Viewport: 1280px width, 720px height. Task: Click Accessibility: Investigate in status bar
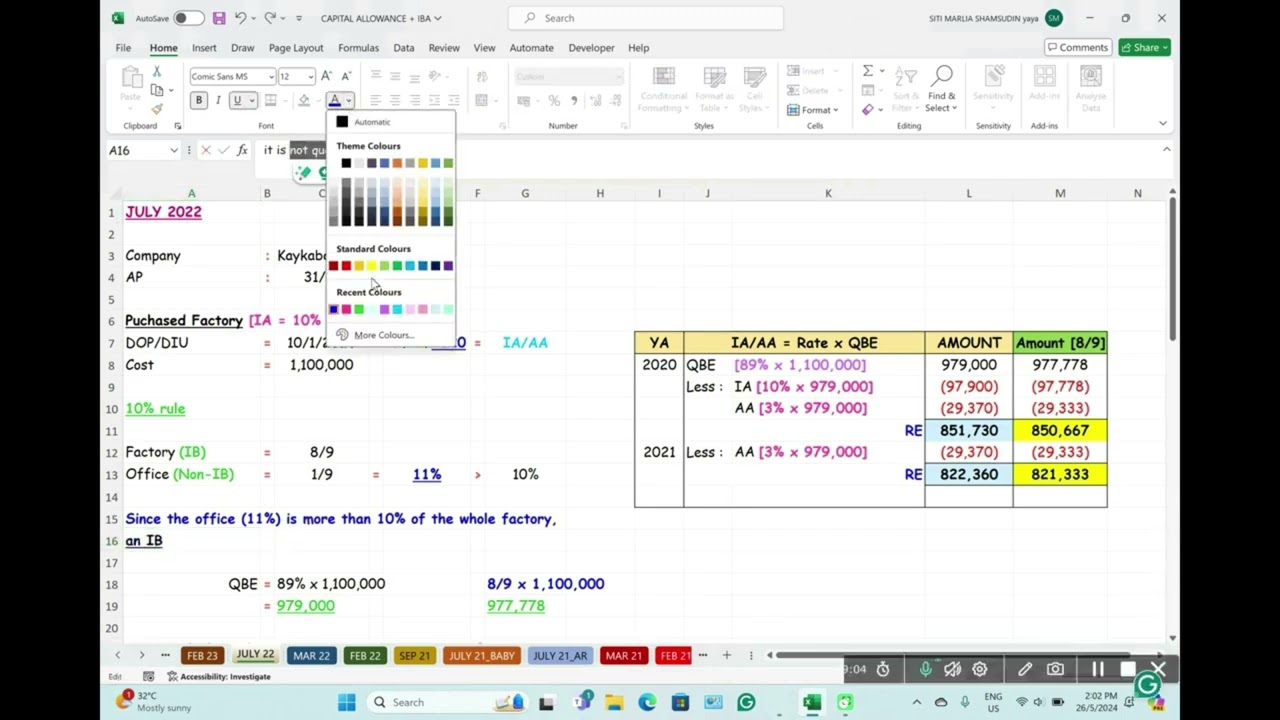tap(218, 677)
